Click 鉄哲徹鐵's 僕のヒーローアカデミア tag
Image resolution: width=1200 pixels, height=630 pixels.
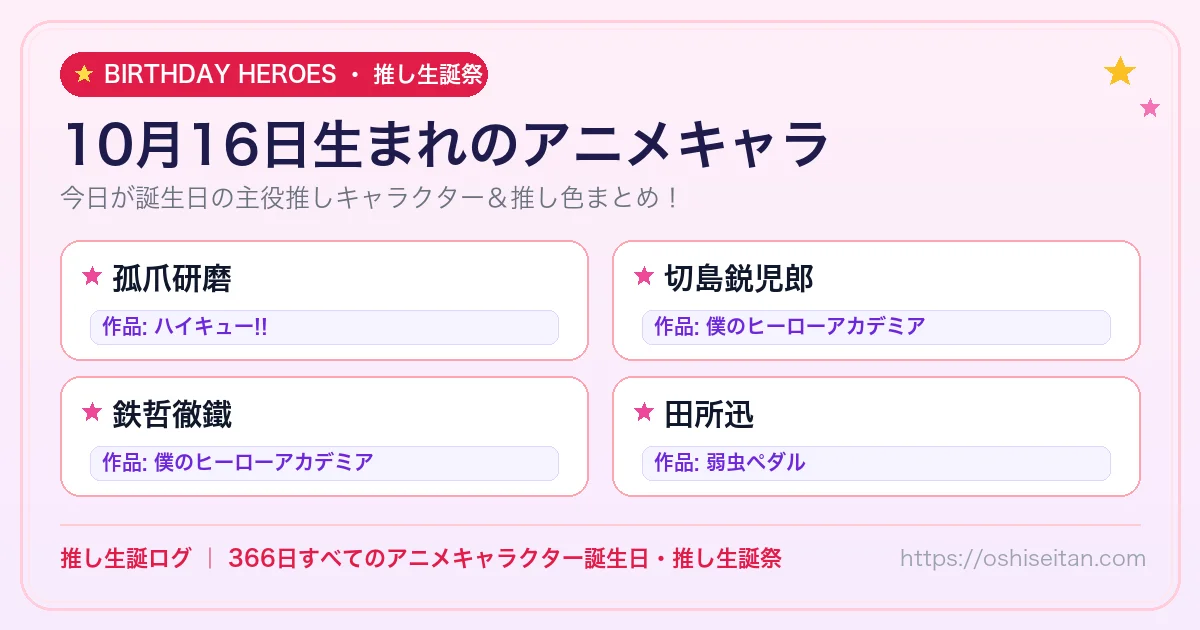click(324, 463)
